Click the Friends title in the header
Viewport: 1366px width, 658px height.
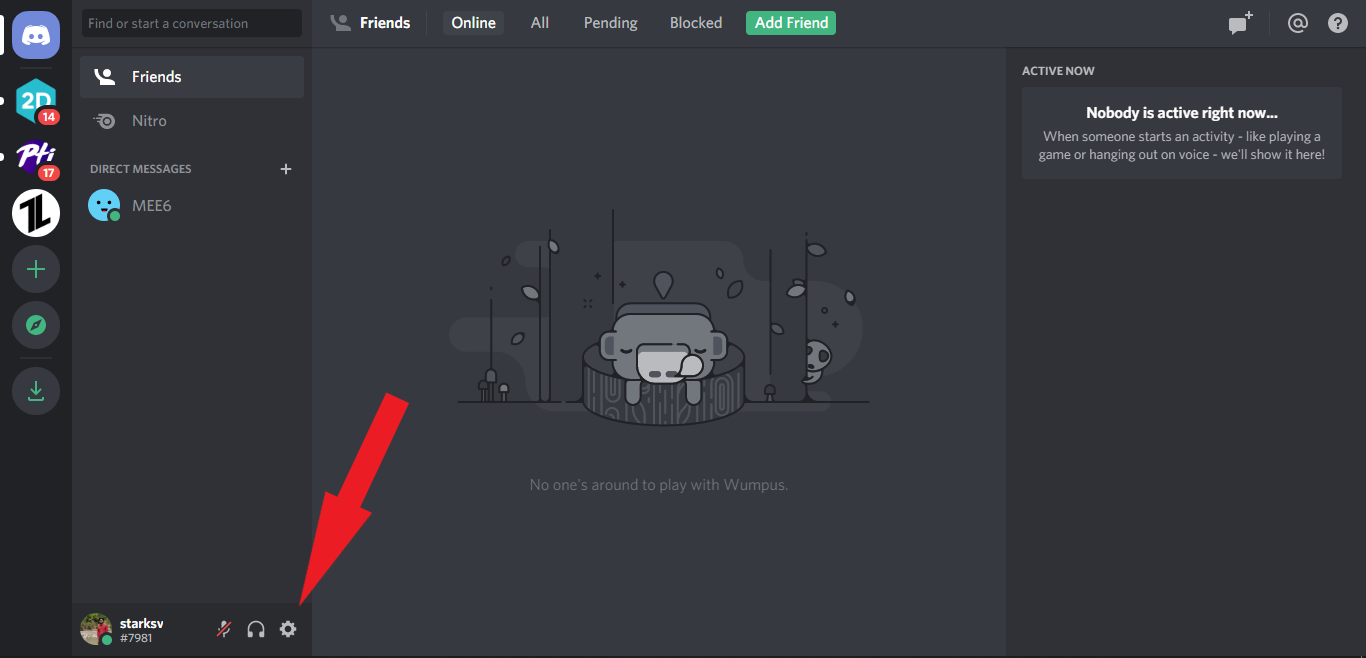[x=385, y=23]
